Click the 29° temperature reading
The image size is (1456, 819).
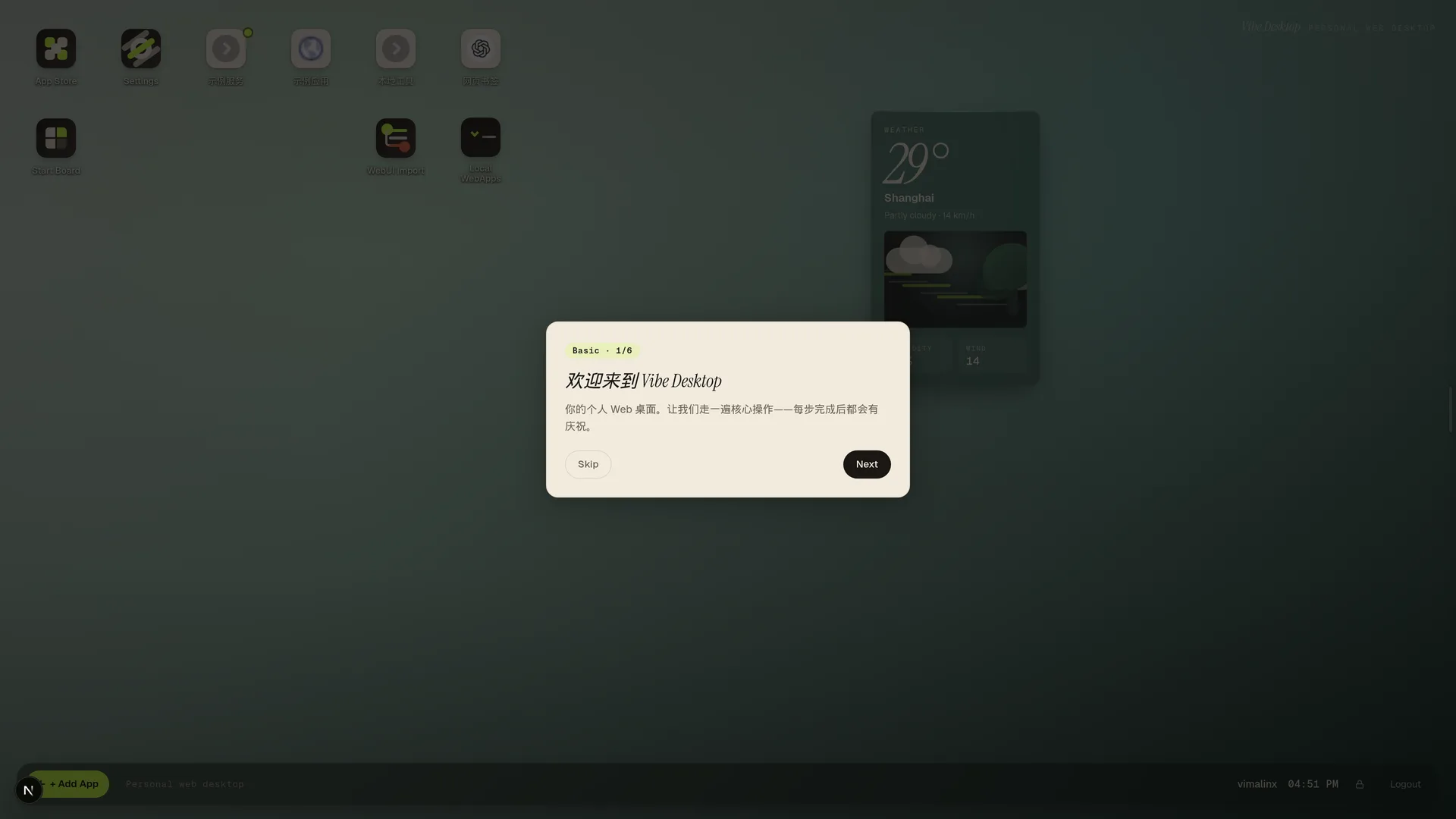(x=916, y=163)
